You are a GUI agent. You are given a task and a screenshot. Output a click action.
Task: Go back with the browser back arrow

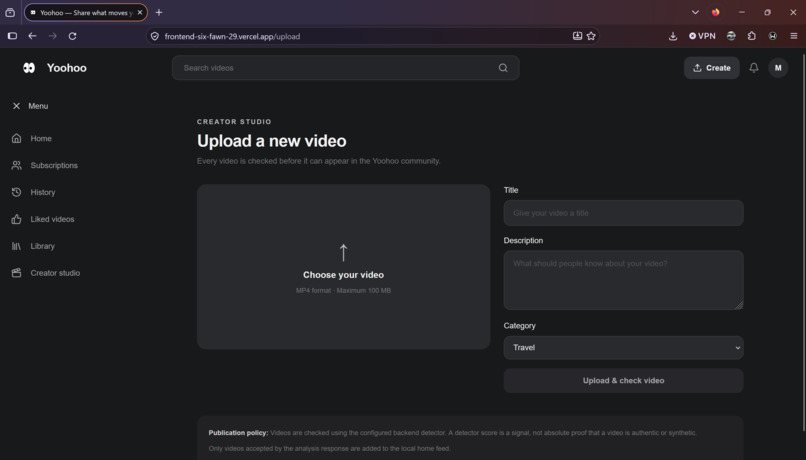[x=32, y=36]
